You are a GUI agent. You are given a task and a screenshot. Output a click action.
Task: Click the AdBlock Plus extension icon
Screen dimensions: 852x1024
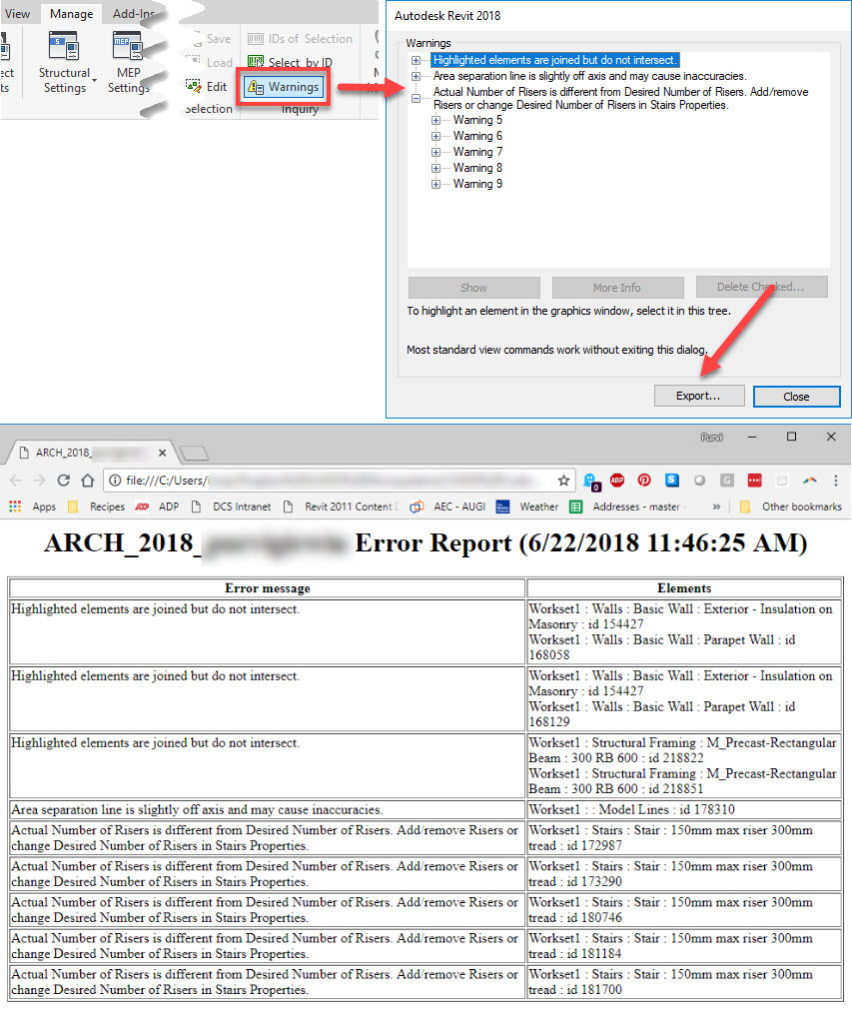coord(617,481)
